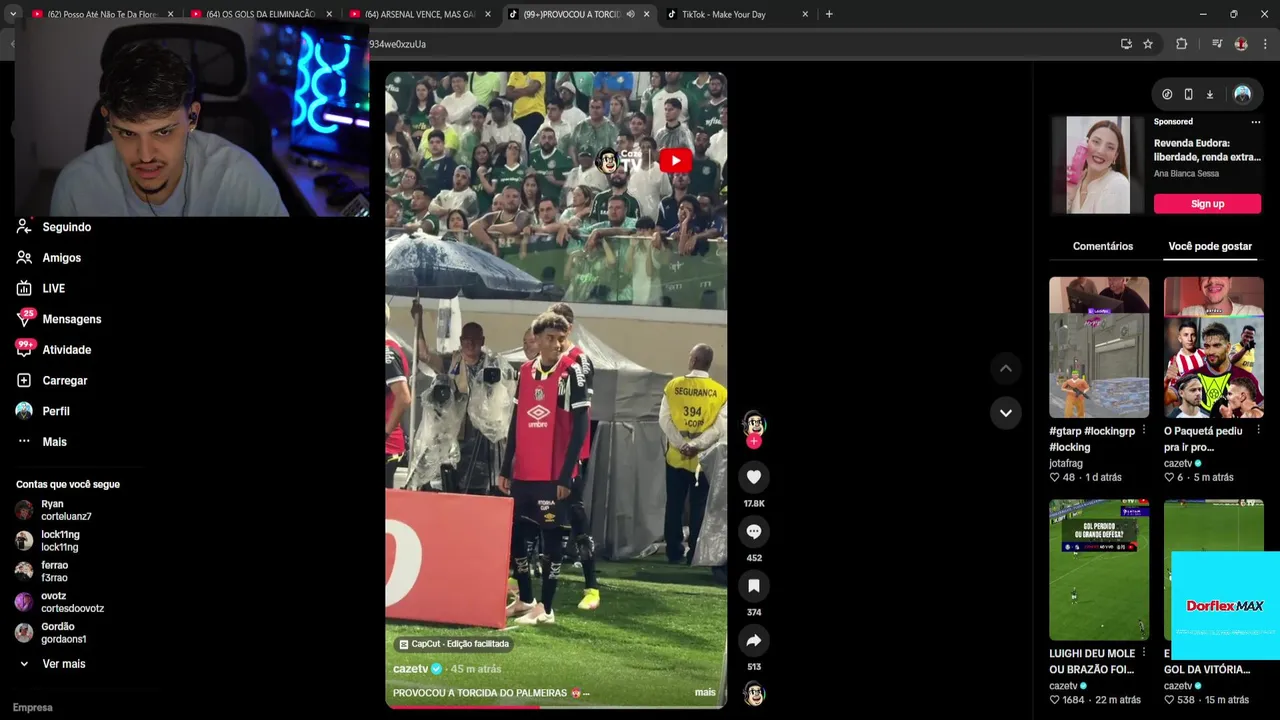Screen dimensions: 1280x720
Task: Seek using the video progress bar
Action: click(x=556, y=707)
